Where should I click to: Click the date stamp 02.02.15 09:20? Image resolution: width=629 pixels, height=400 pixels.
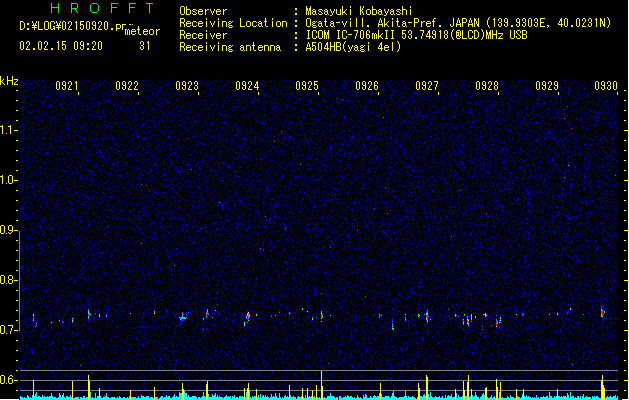click(x=61, y=46)
